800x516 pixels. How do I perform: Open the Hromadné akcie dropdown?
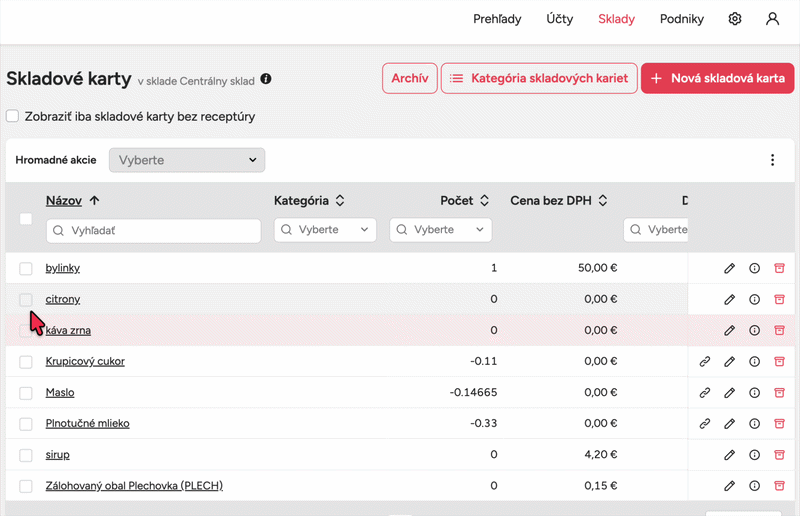(187, 160)
